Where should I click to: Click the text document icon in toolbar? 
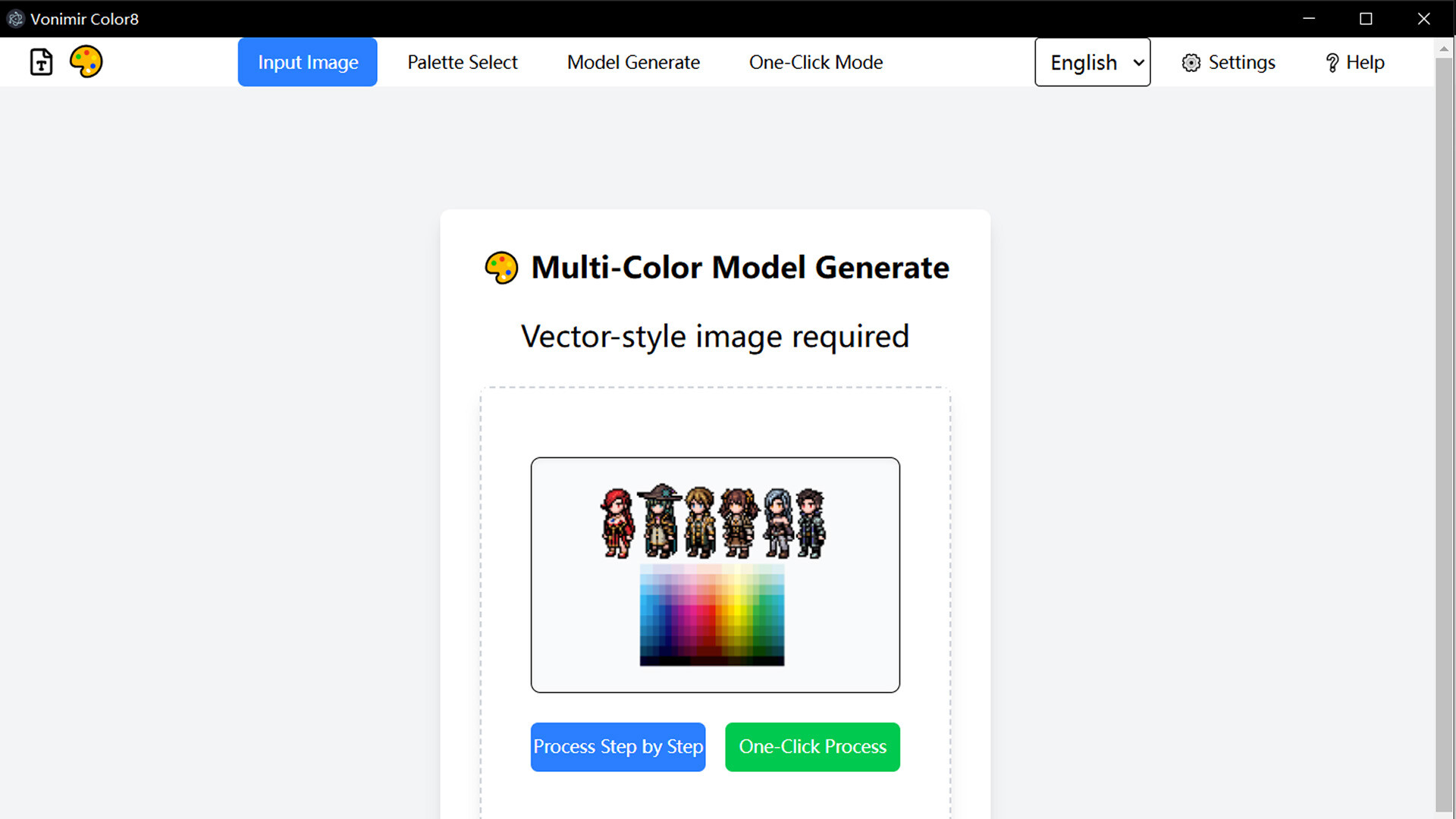[x=41, y=62]
